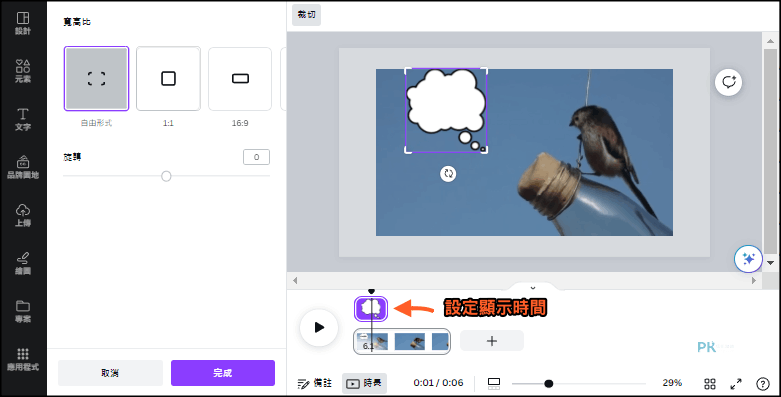This screenshot has height=397, width=781.
Task: Enter fullscreen with expand arrows icon
Action: click(736, 384)
